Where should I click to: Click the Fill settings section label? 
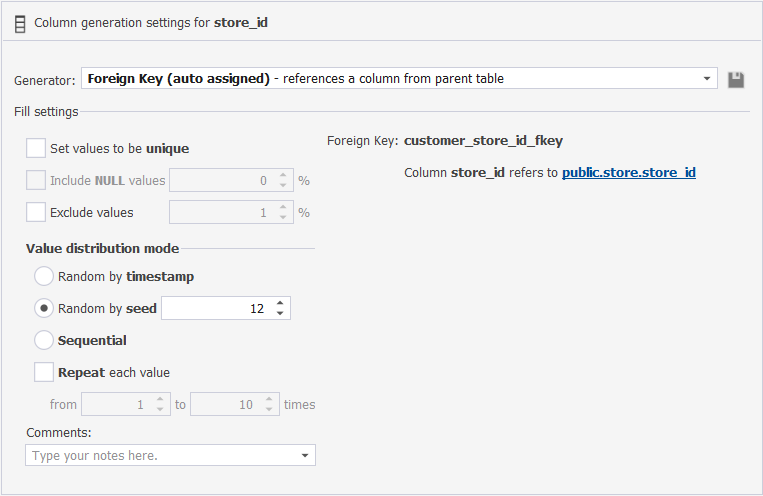click(46, 111)
